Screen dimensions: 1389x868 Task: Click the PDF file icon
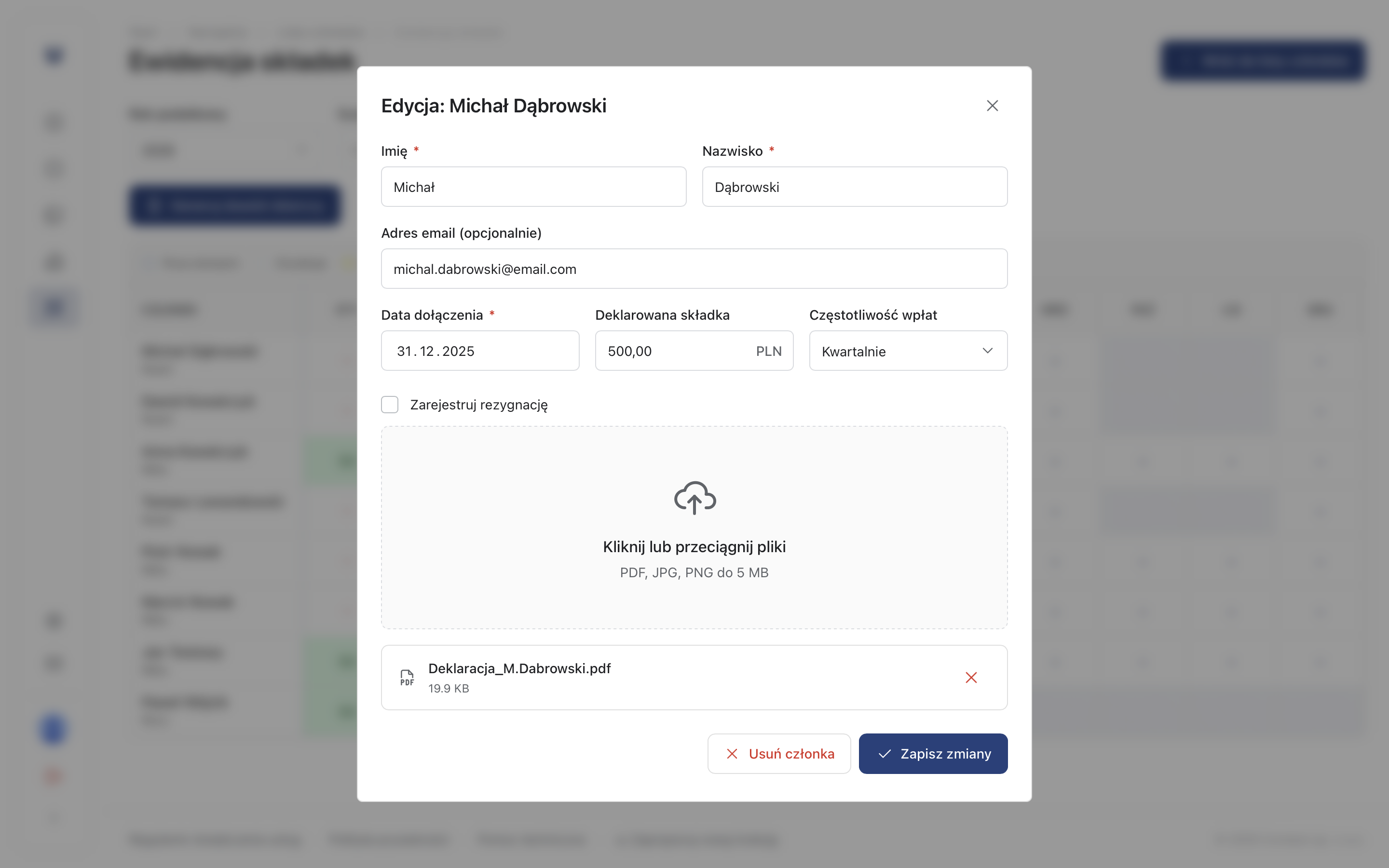coord(407,678)
